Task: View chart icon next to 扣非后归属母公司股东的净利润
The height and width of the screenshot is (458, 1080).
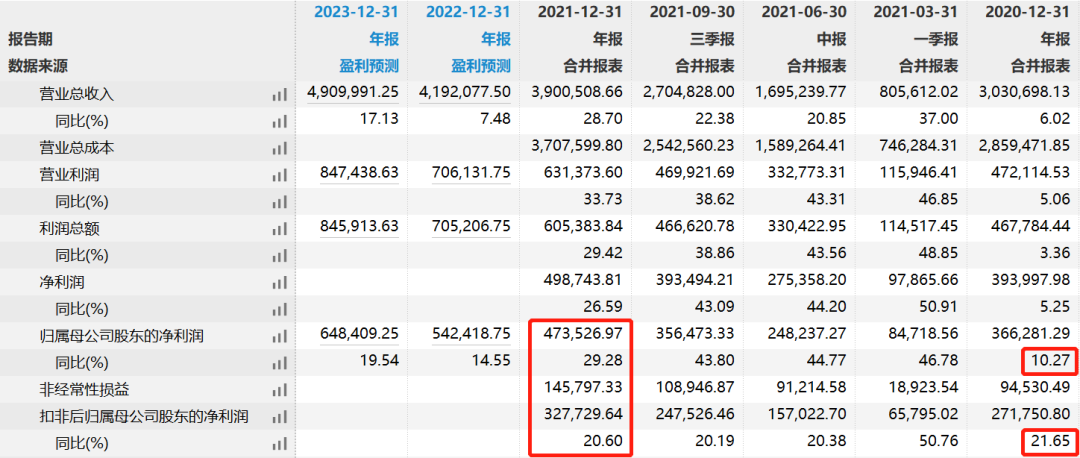Action: pyautogui.click(x=279, y=415)
